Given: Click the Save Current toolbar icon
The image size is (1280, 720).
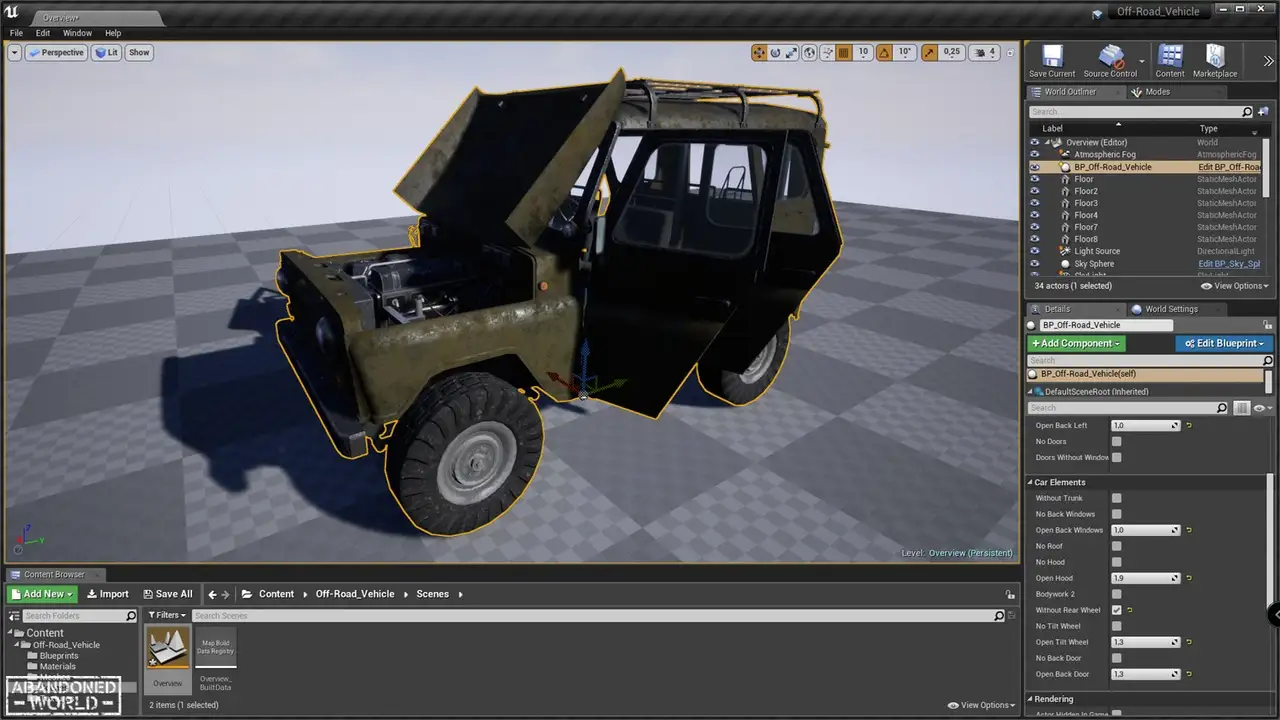Looking at the screenshot, I should [x=1051, y=59].
